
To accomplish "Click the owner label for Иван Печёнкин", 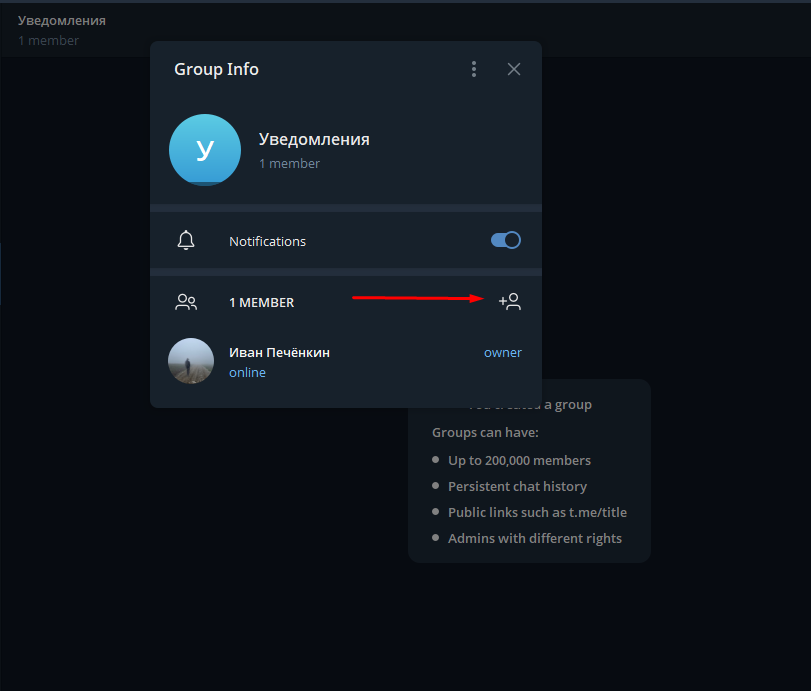I will pos(502,352).
